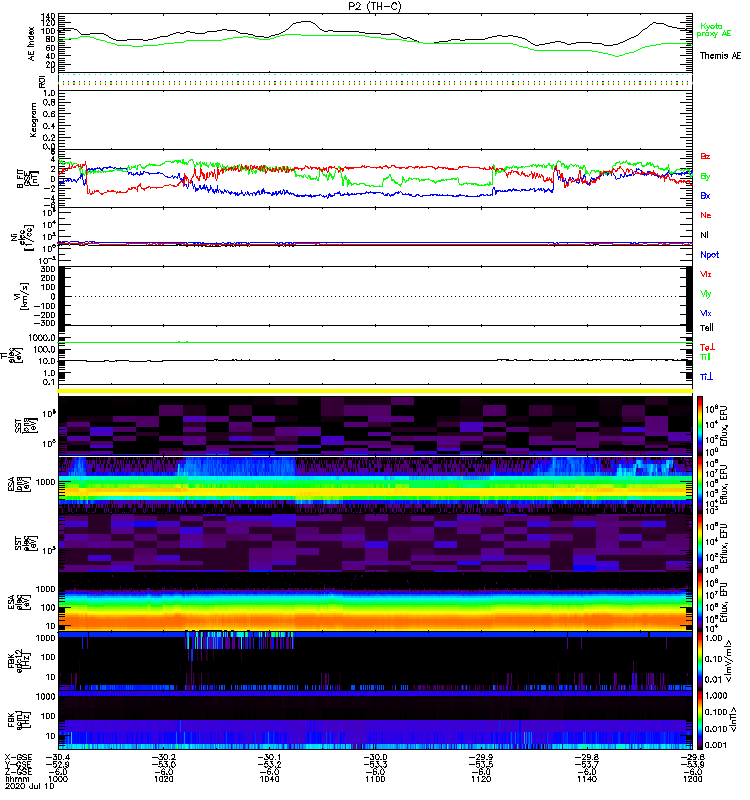Viewport: 750px width, 800px height.
Task: Click the 1120 time tick label
Action: tap(481, 779)
